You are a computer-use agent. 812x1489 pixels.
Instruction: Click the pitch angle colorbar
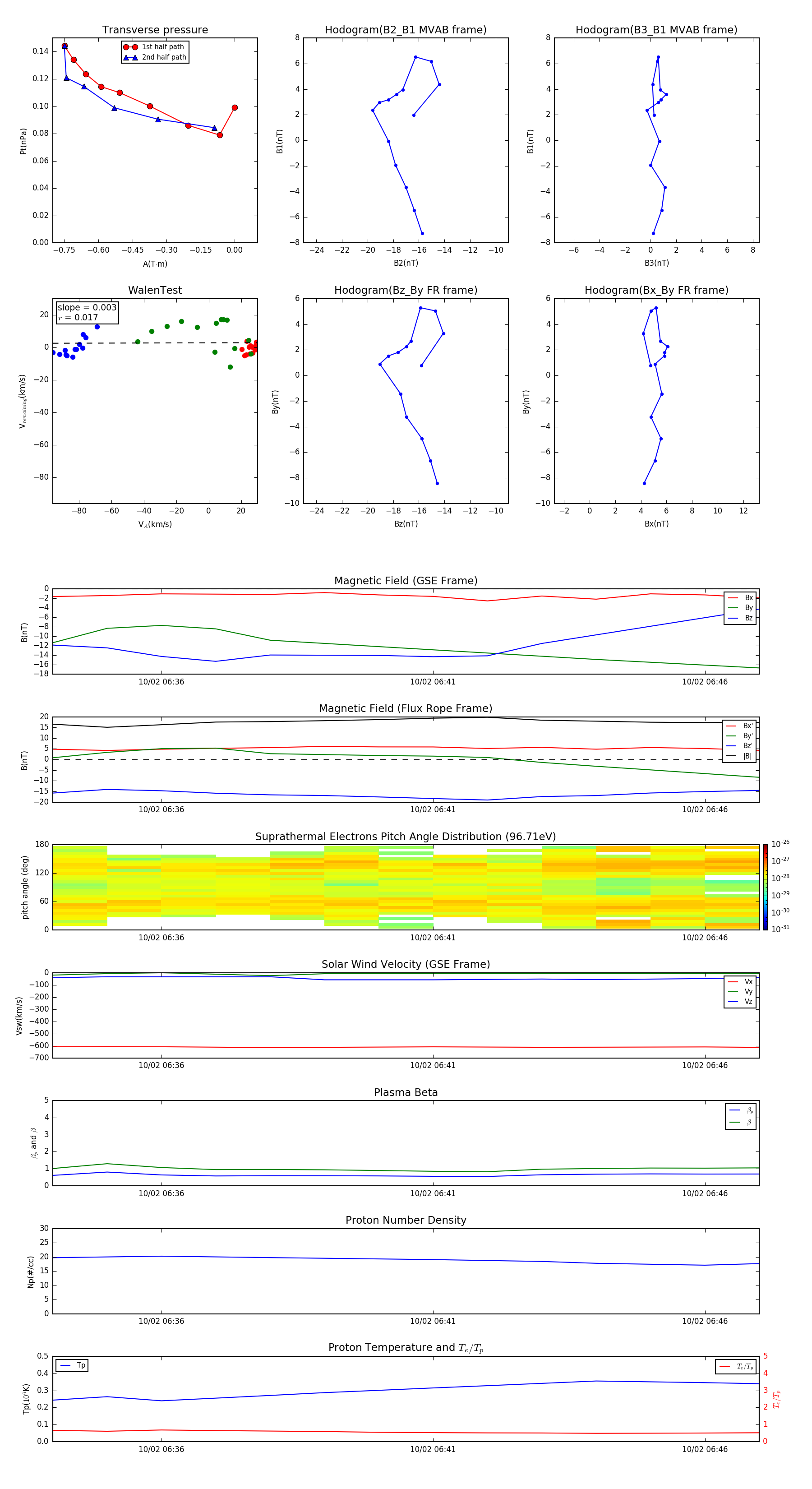pyautogui.click(x=765, y=887)
